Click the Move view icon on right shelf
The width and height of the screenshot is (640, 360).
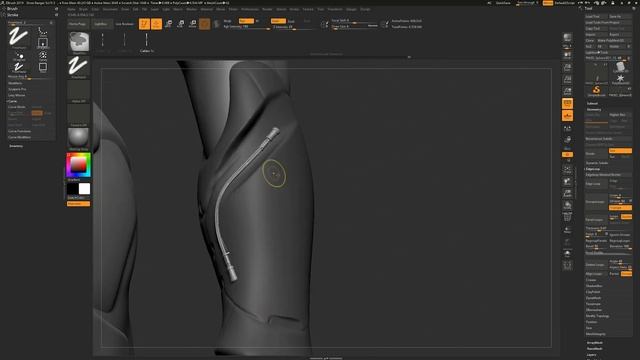pos(567,181)
